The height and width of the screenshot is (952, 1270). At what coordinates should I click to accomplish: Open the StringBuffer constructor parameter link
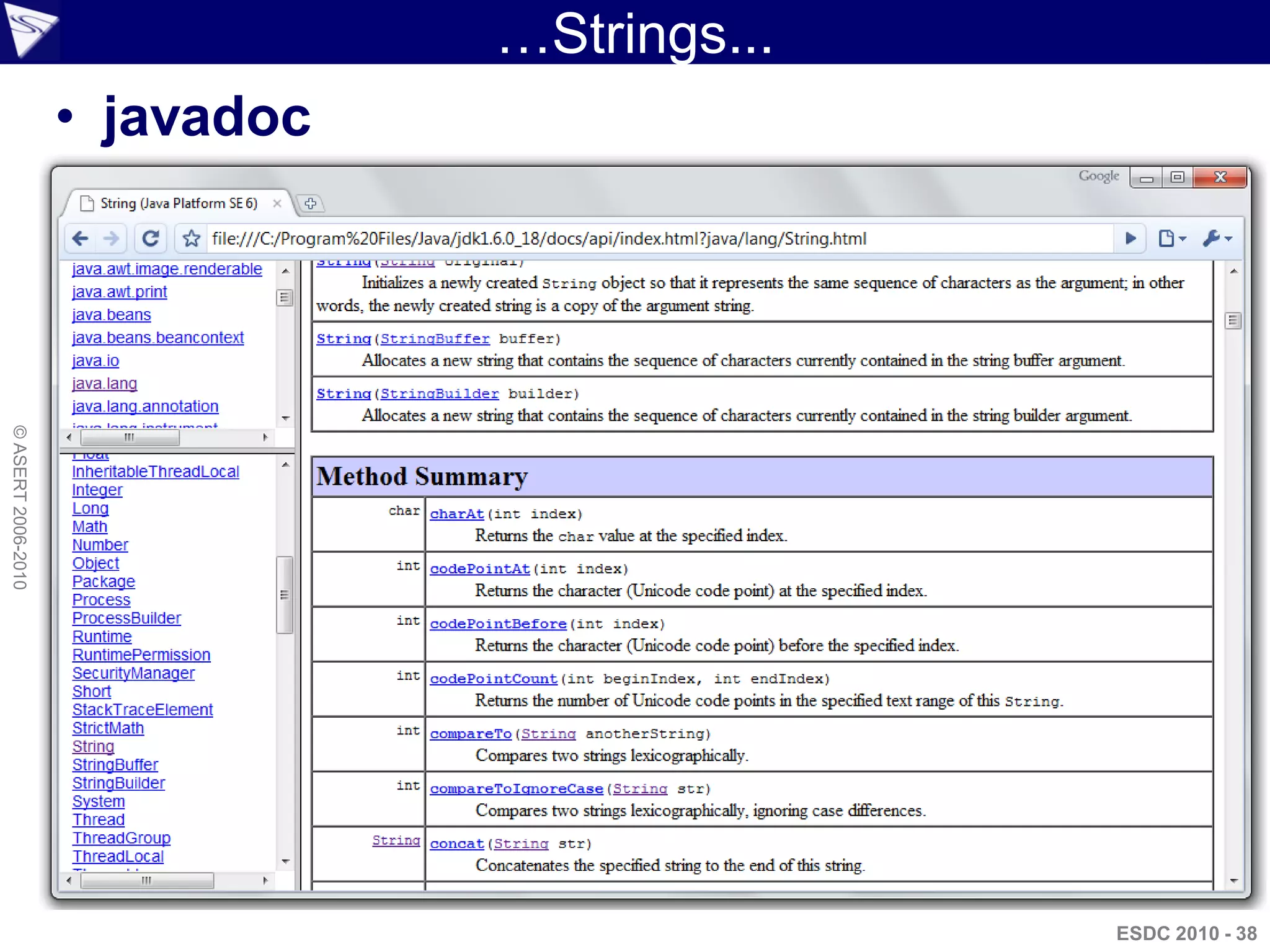tap(435, 338)
